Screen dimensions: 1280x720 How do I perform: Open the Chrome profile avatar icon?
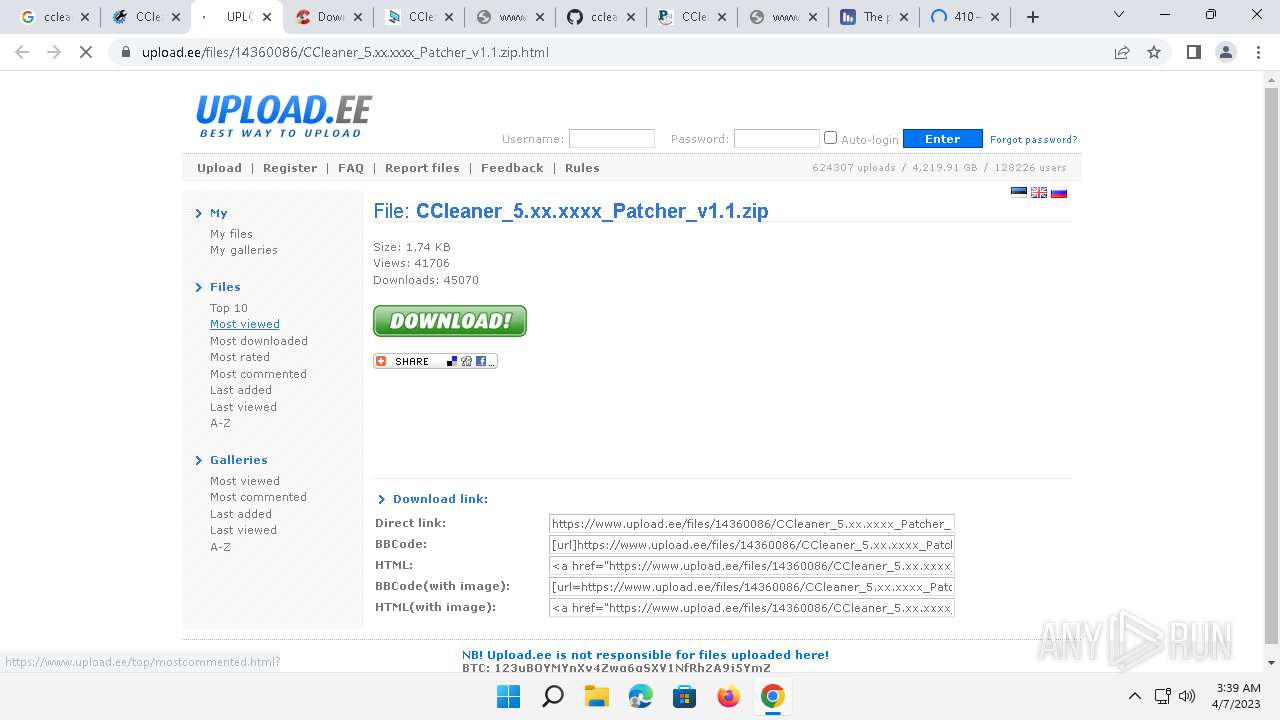[1225, 52]
